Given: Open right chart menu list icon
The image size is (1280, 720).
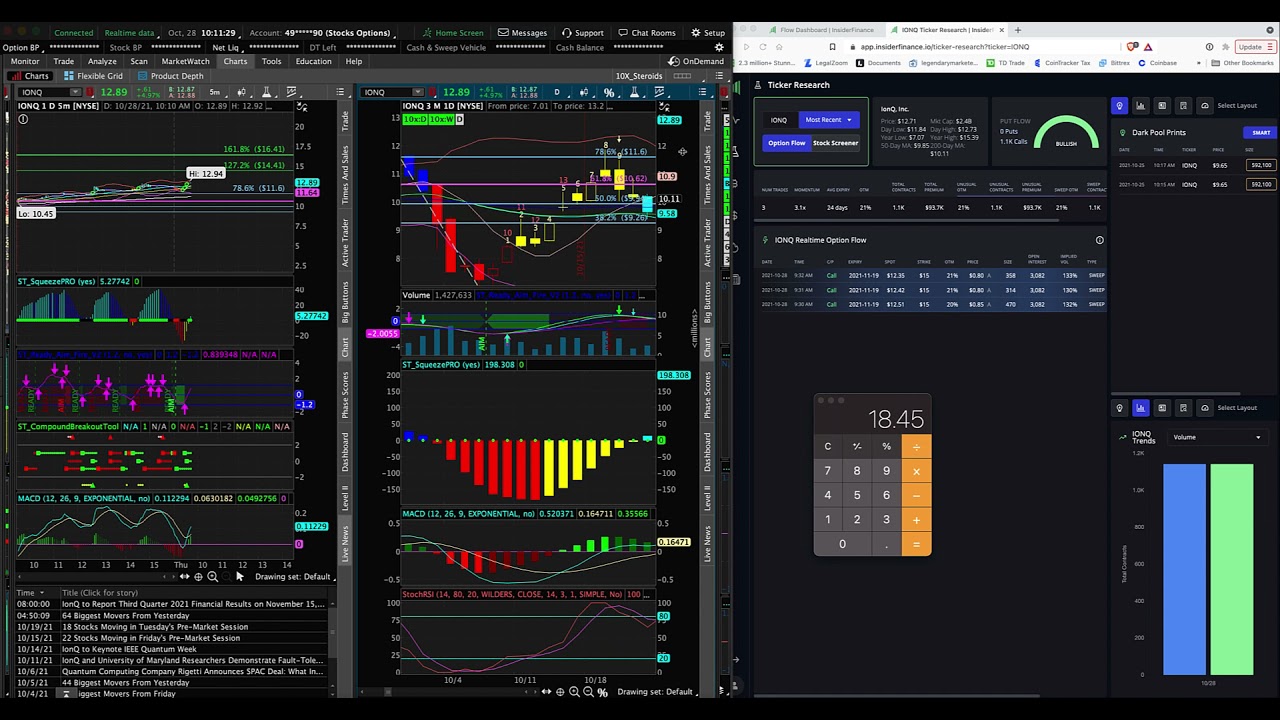Looking at the screenshot, I should click(x=702, y=92).
